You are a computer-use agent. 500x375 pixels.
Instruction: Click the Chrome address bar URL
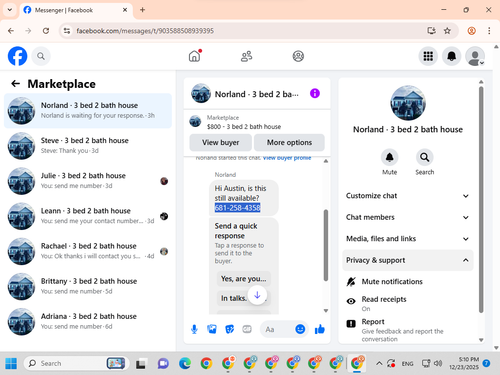[x=145, y=31]
